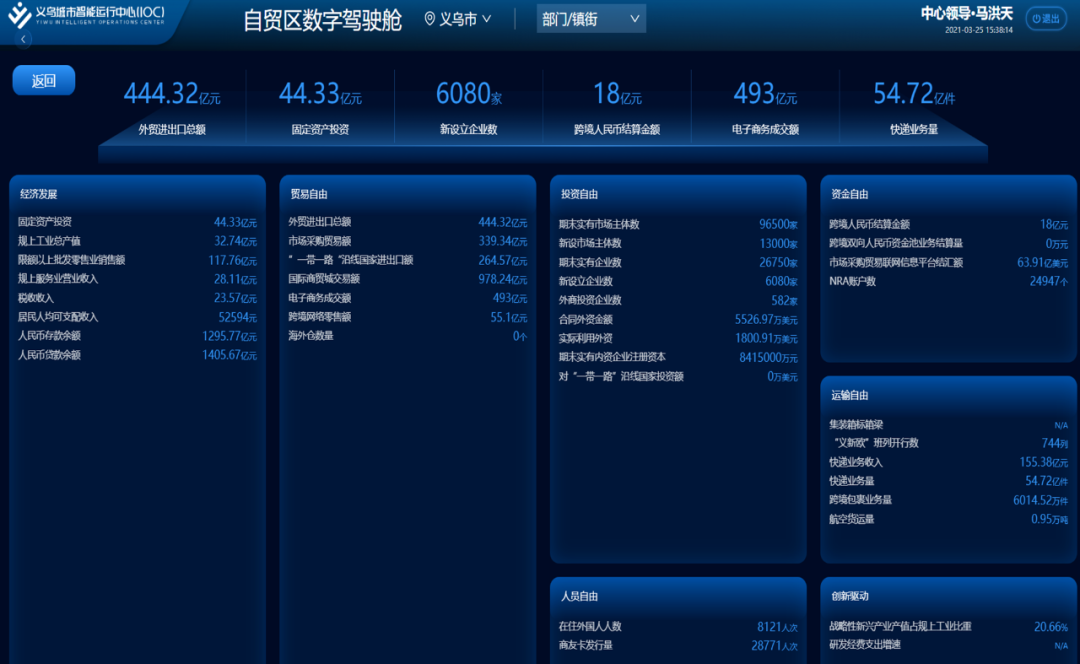Click the 中心领导·马洪天 user label
Screen dimensions: 1080x664
[x=960, y=13]
